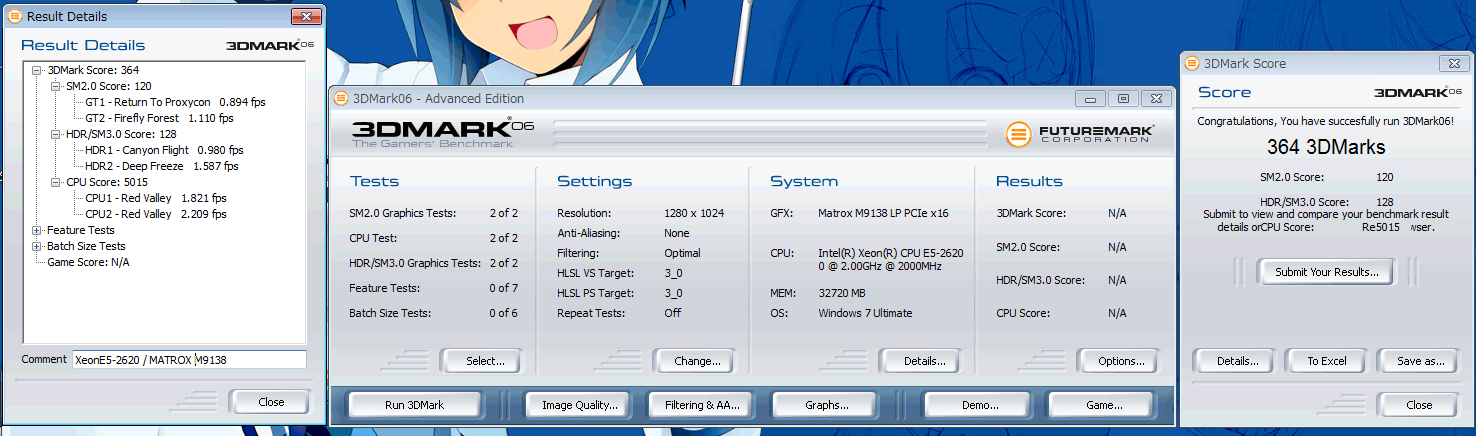The image size is (1476, 436).
Task: Click the Filtering value Optimal
Action: click(x=682, y=253)
